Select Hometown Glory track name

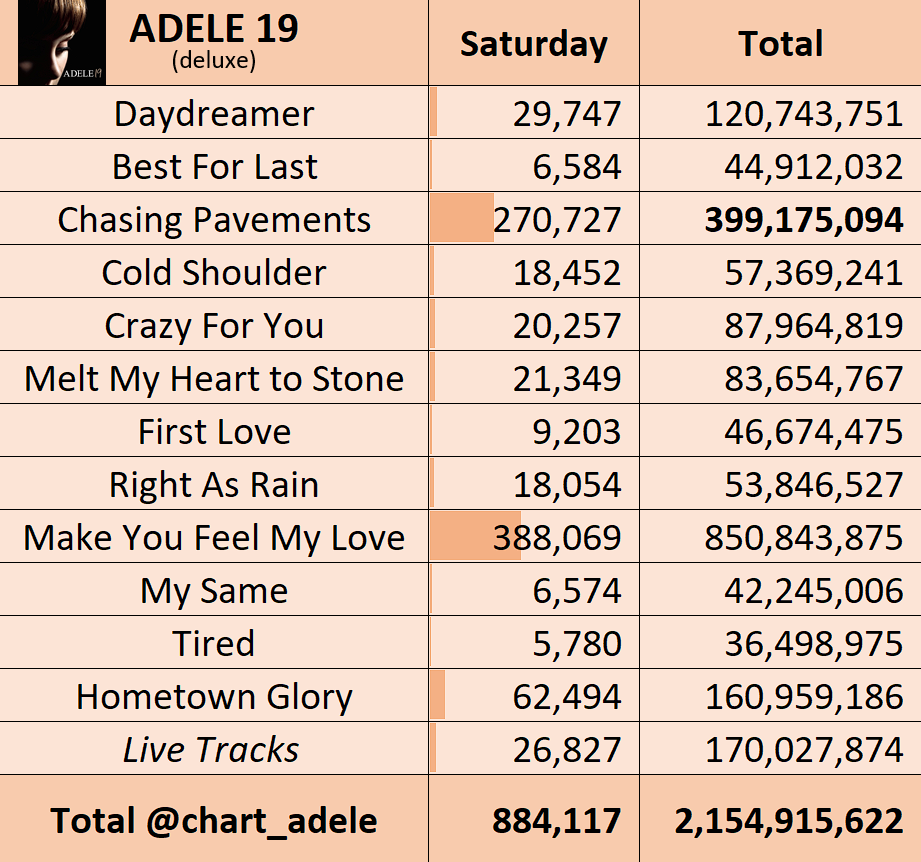click(214, 696)
